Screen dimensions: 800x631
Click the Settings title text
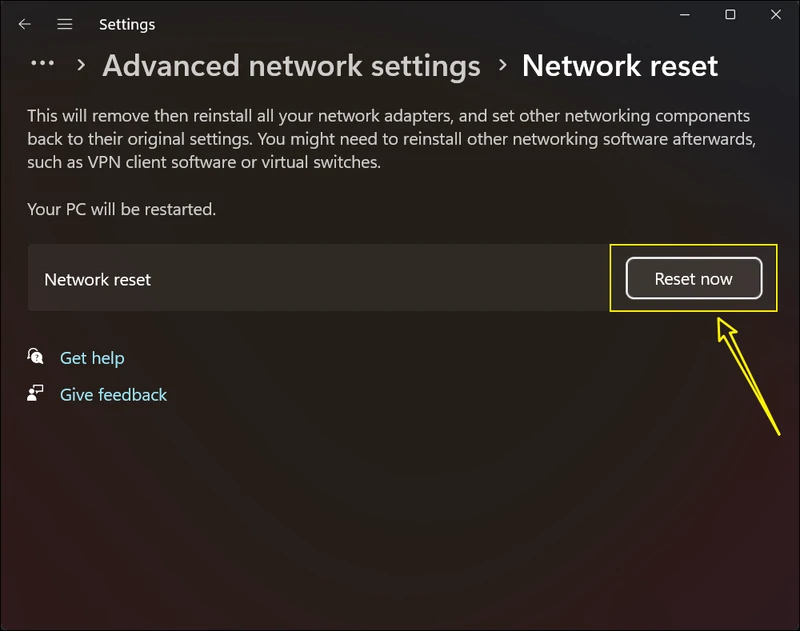(127, 24)
